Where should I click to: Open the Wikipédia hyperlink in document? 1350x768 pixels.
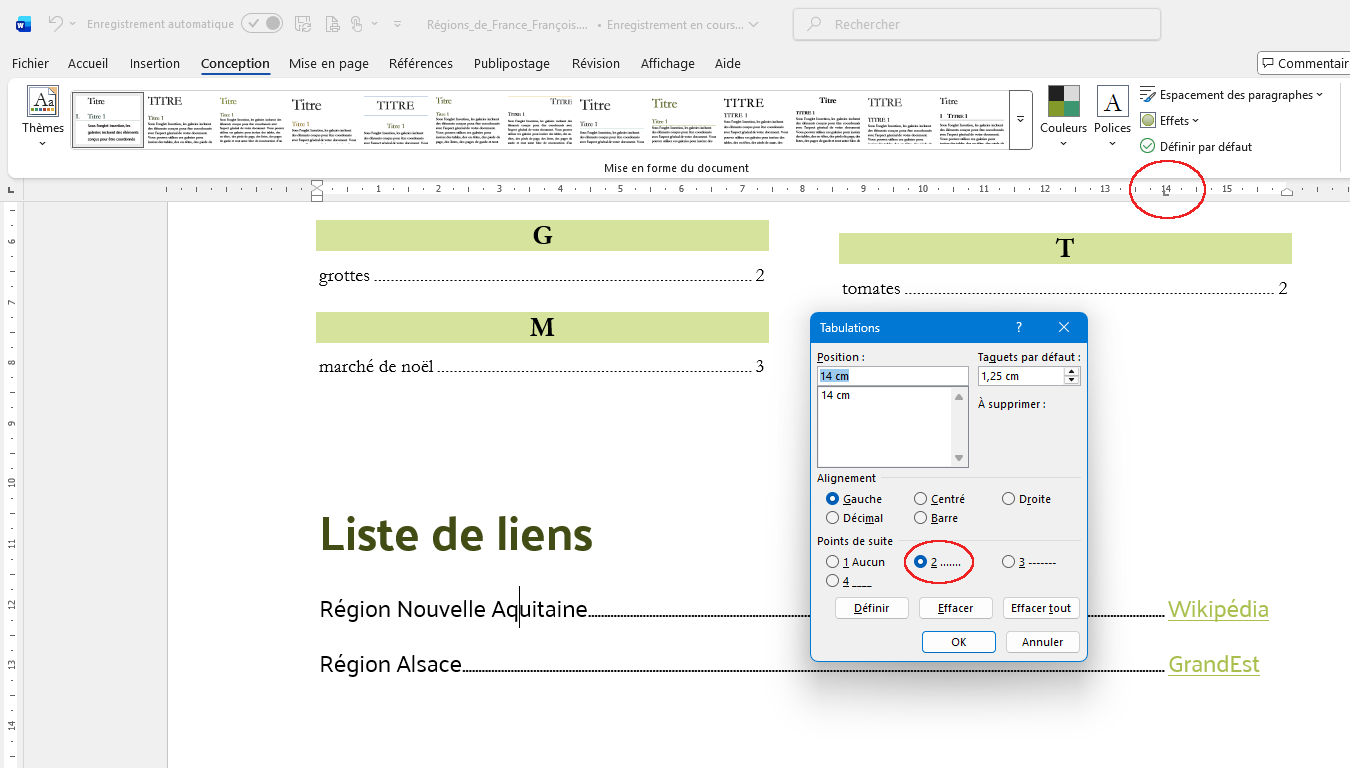1217,609
